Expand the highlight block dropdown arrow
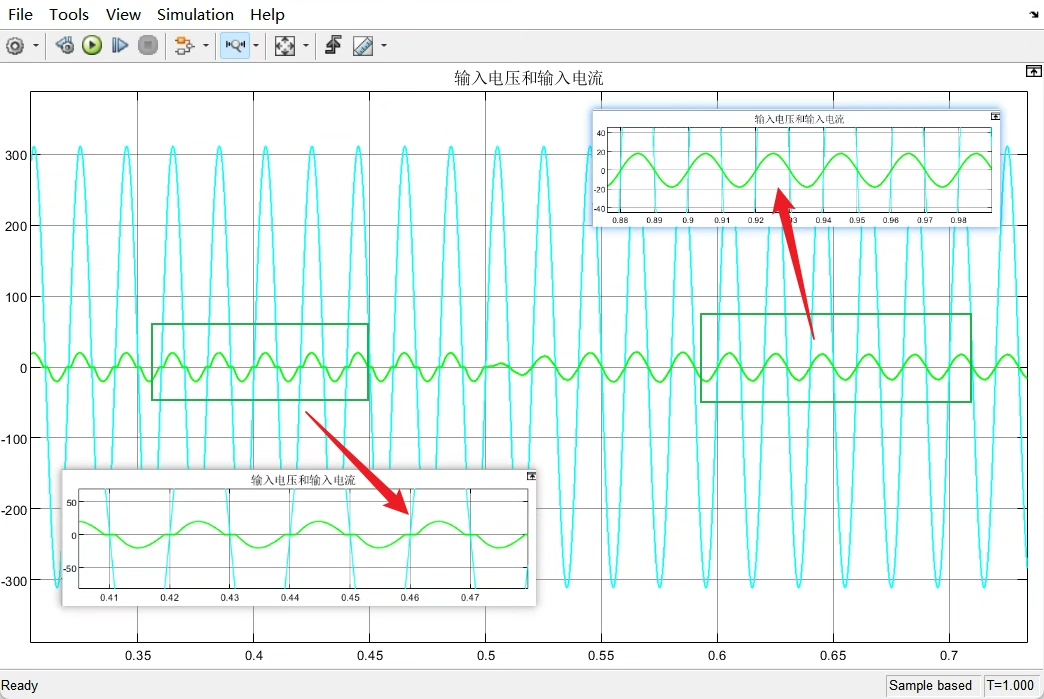 206,45
